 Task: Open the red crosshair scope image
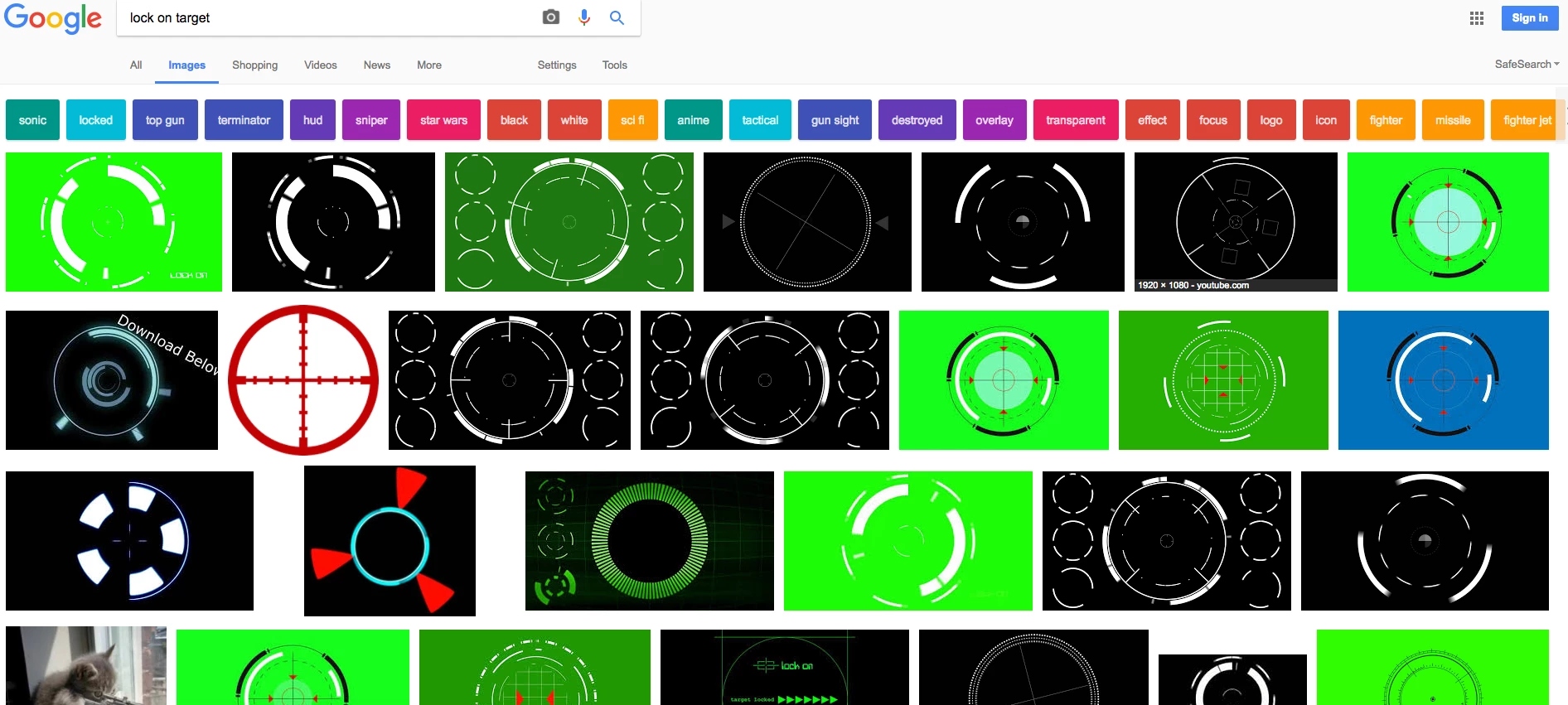point(303,380)
